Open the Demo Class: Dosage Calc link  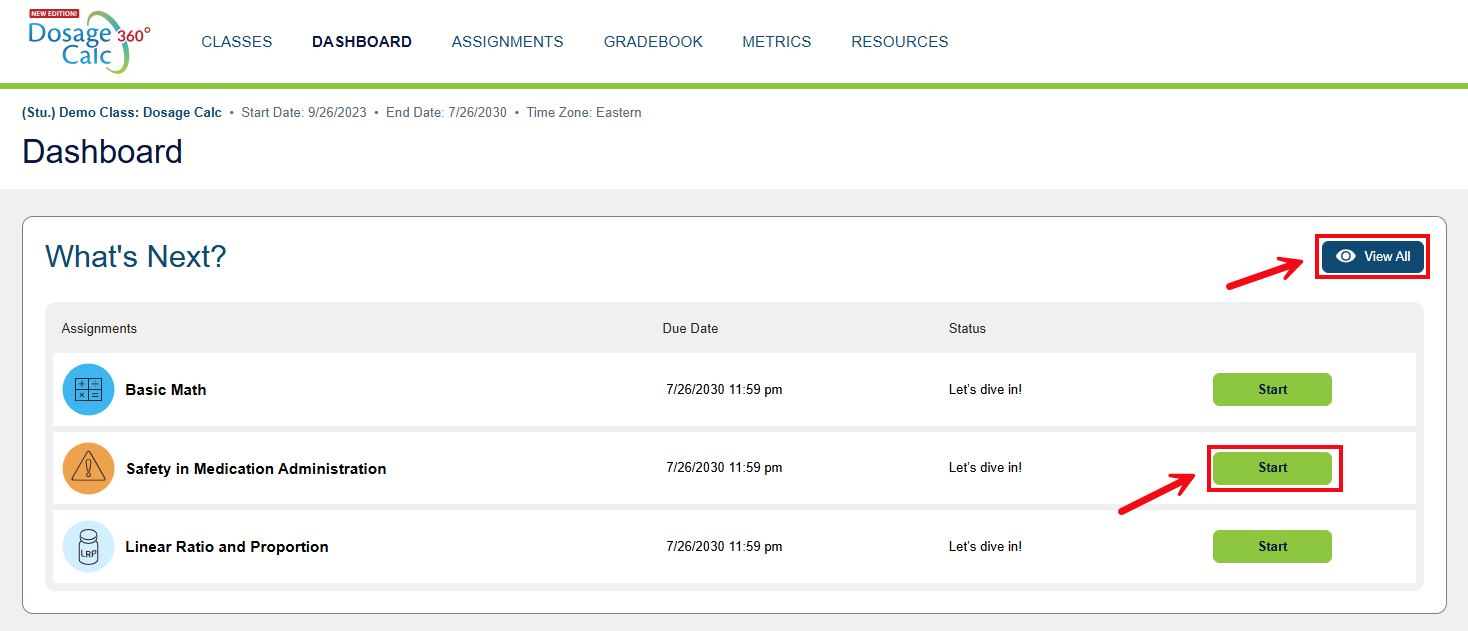122,112
